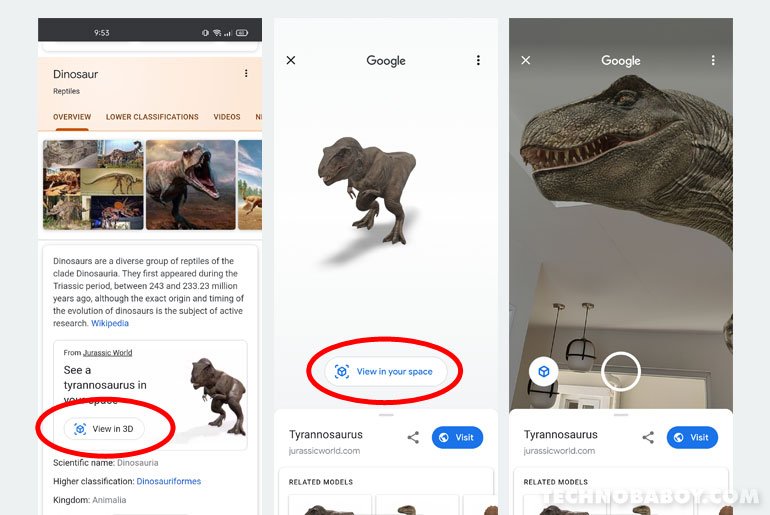770x515 pixels.
Task: Tap the Reptiles subtitle text
Action: [66, 91]
